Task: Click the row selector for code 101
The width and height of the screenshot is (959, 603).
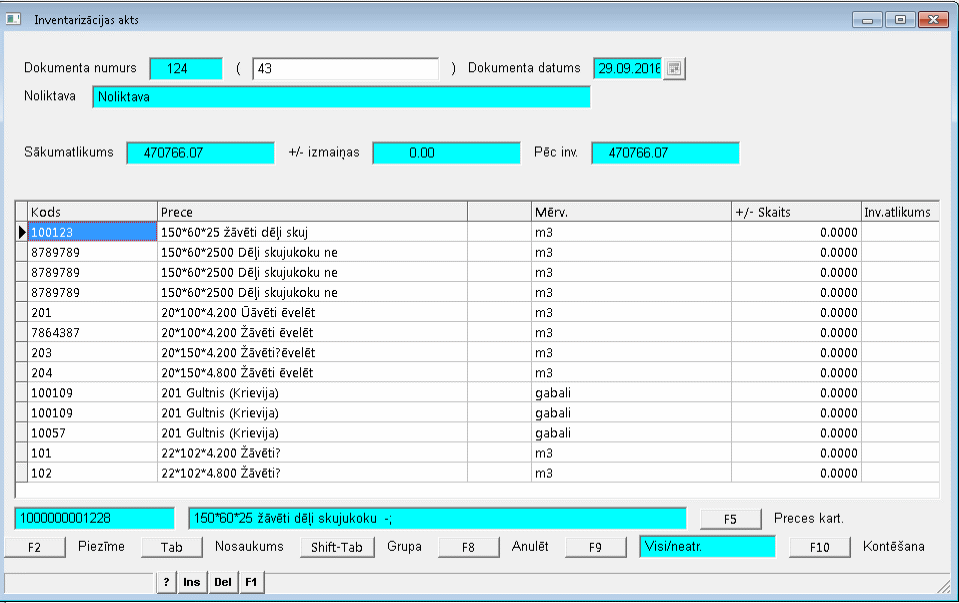Action: (x=22, y=453)
